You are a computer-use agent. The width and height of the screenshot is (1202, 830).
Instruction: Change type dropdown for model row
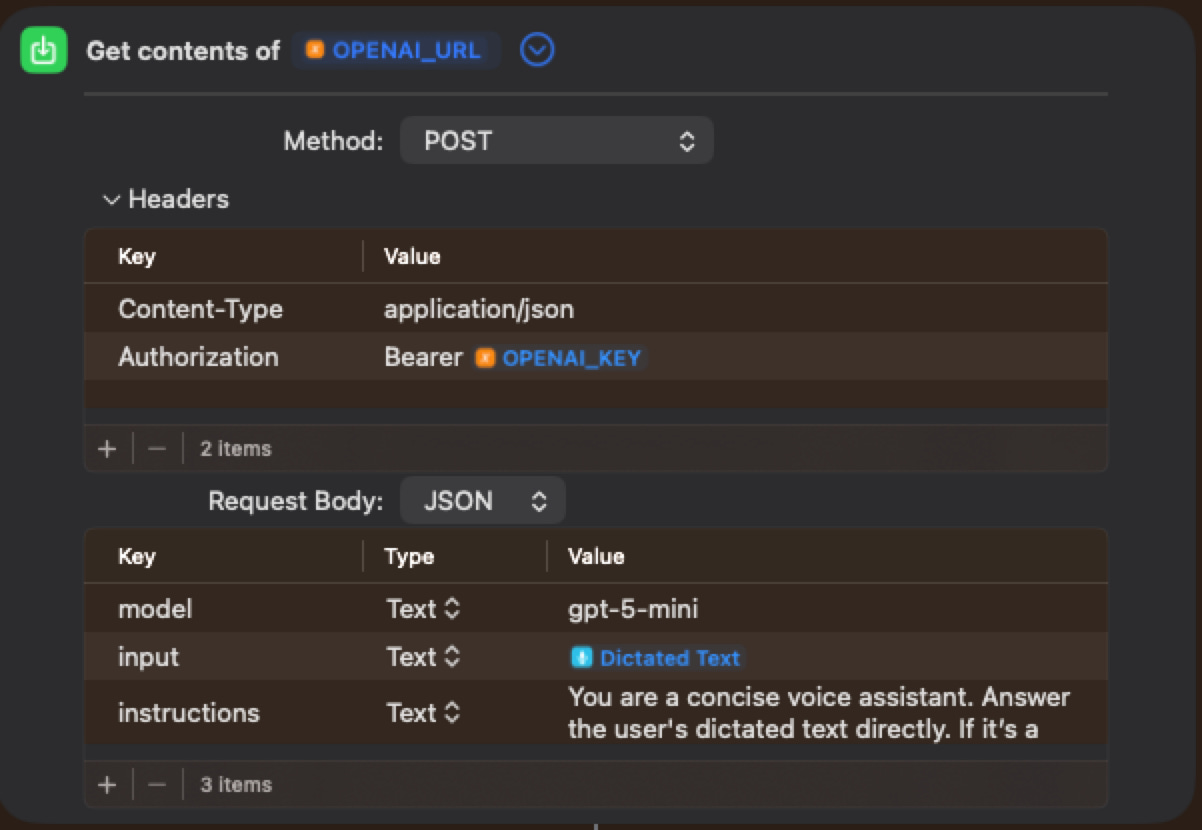point(423,609)
